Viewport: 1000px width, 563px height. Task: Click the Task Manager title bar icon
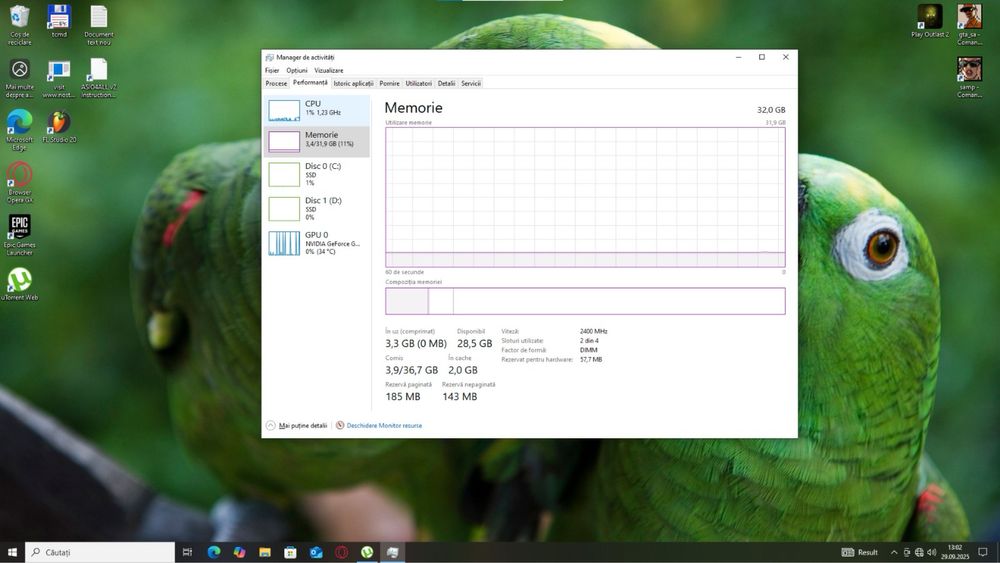(x=270, y=57)
